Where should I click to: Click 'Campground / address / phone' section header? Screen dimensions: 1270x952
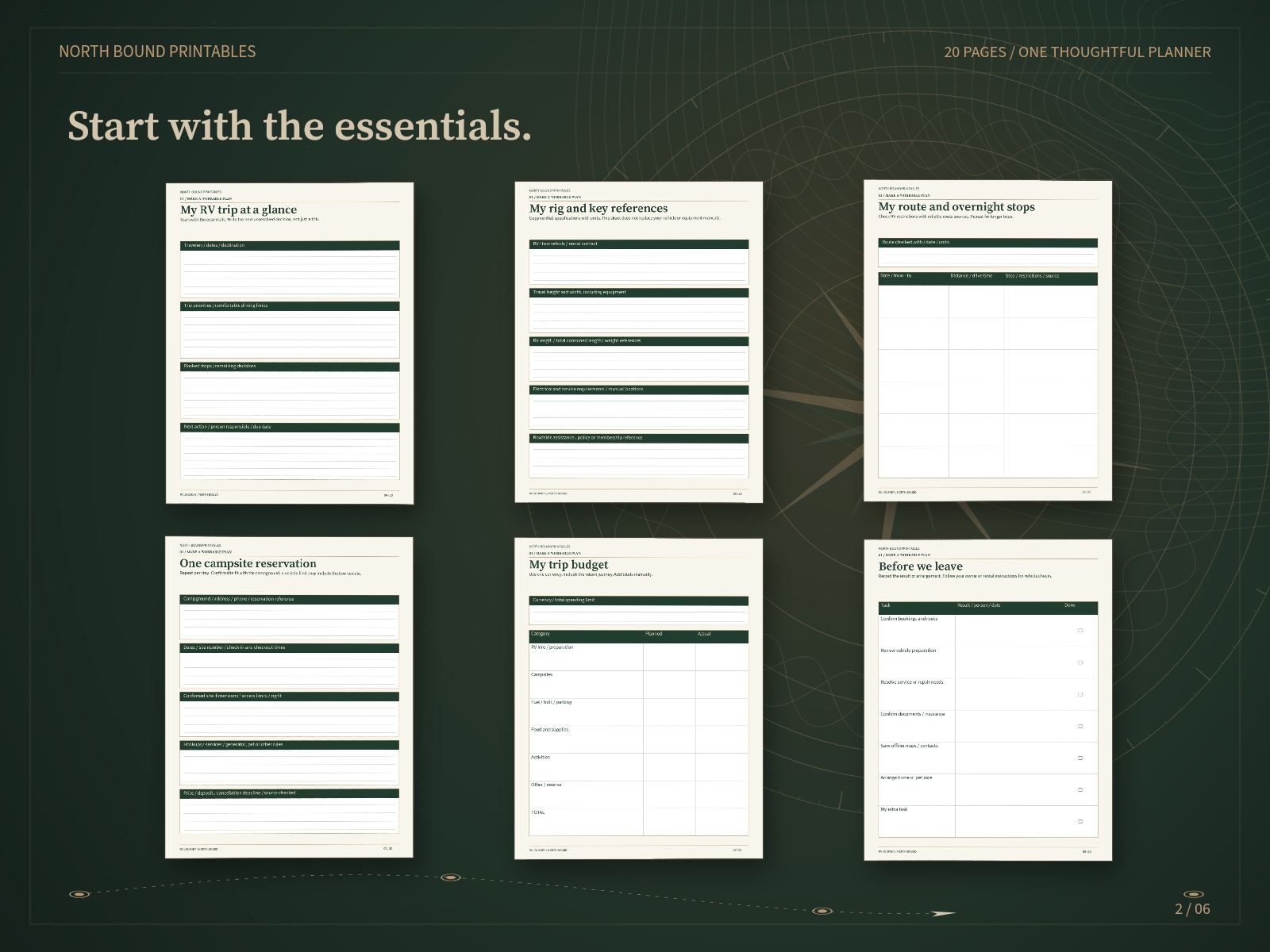tap(290, 600)
